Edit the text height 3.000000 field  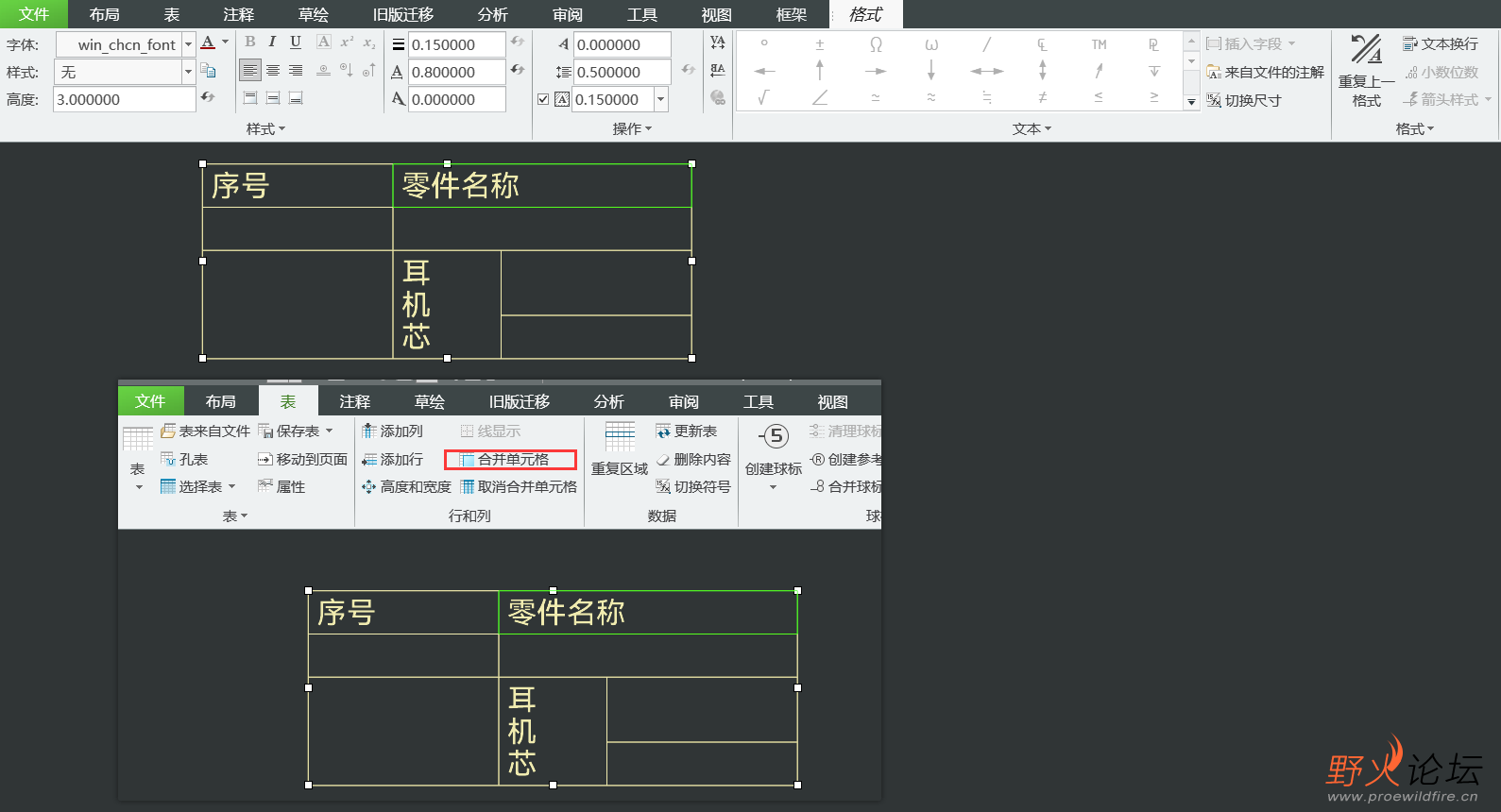(x=124, y=99)
